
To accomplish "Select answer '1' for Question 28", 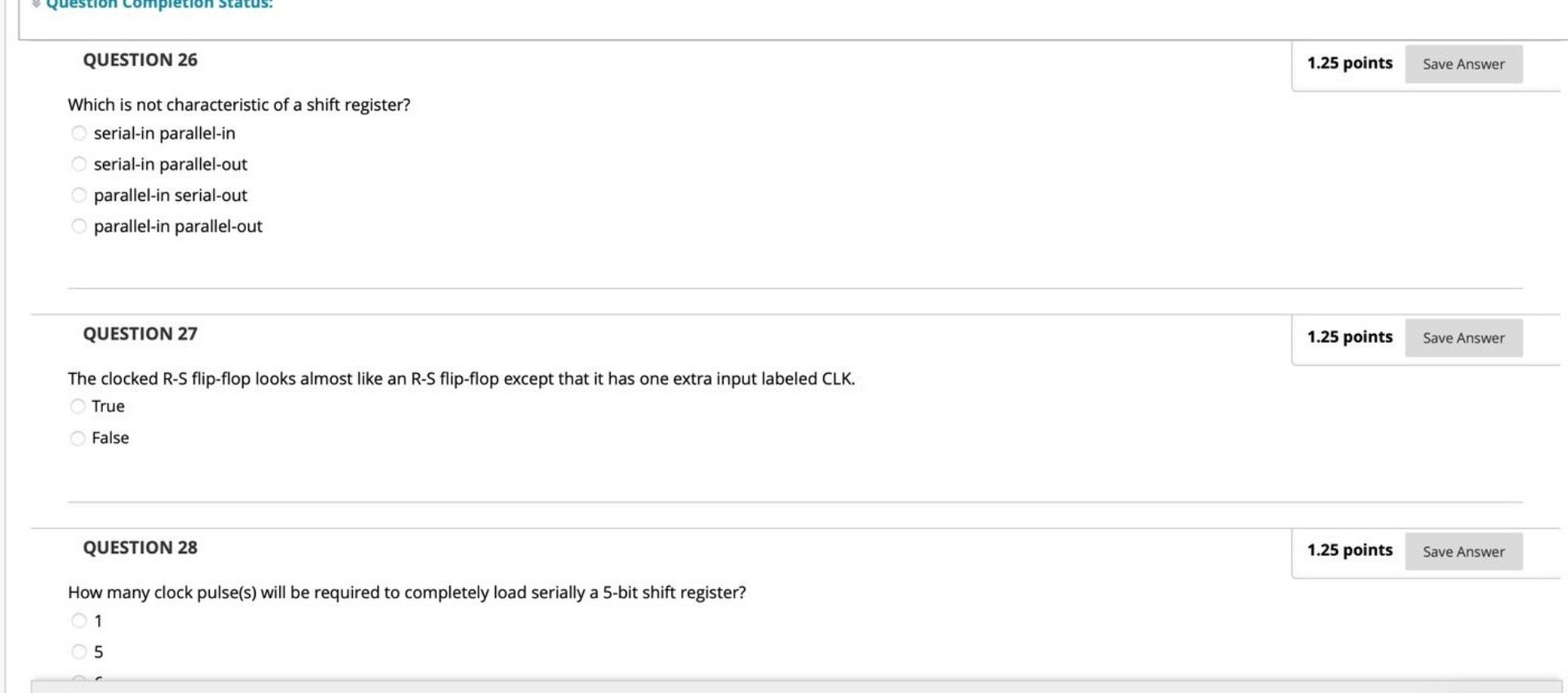I will (79, 621).
